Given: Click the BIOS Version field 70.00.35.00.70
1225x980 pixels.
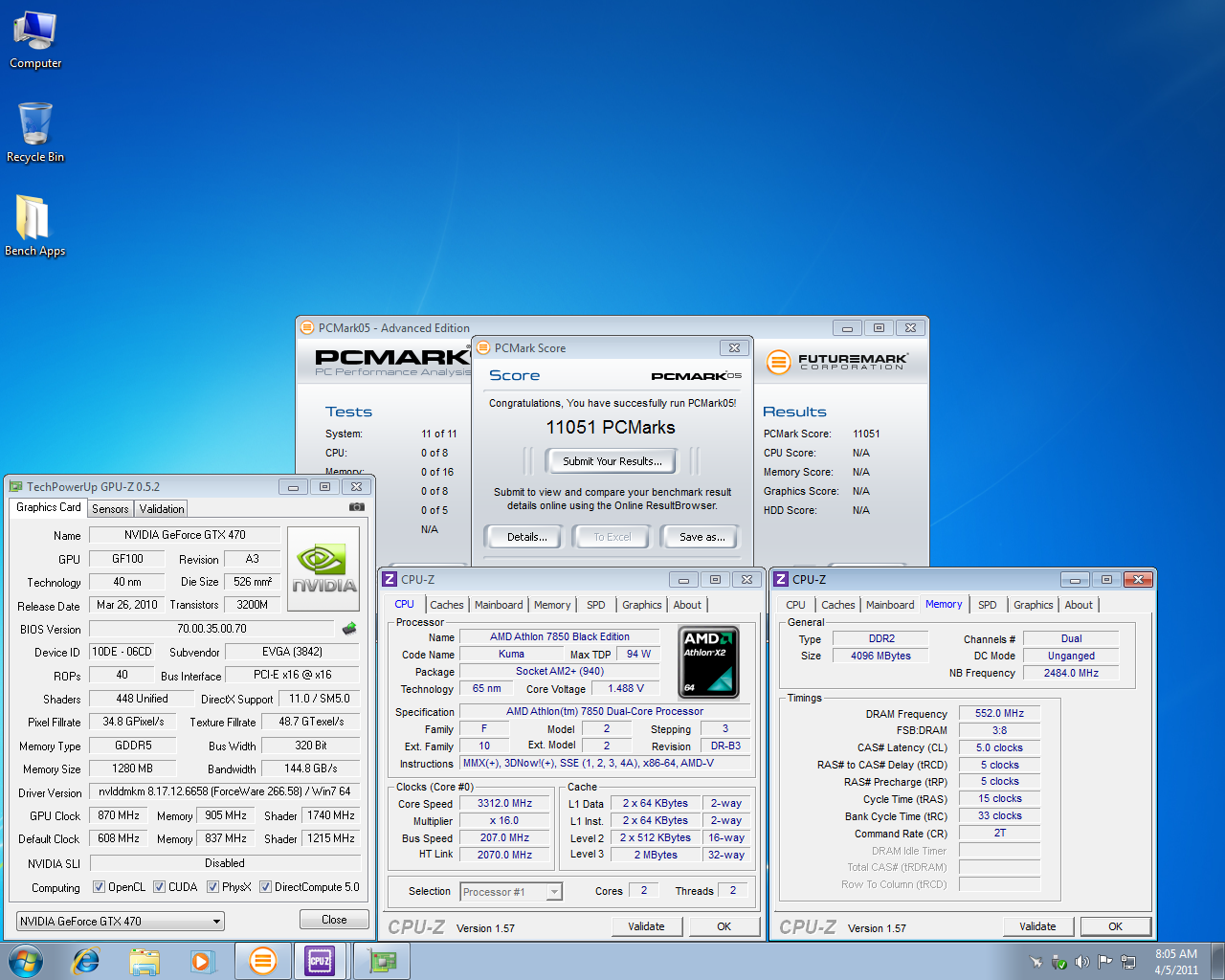Looking at the screenshot, I should 212,629.
